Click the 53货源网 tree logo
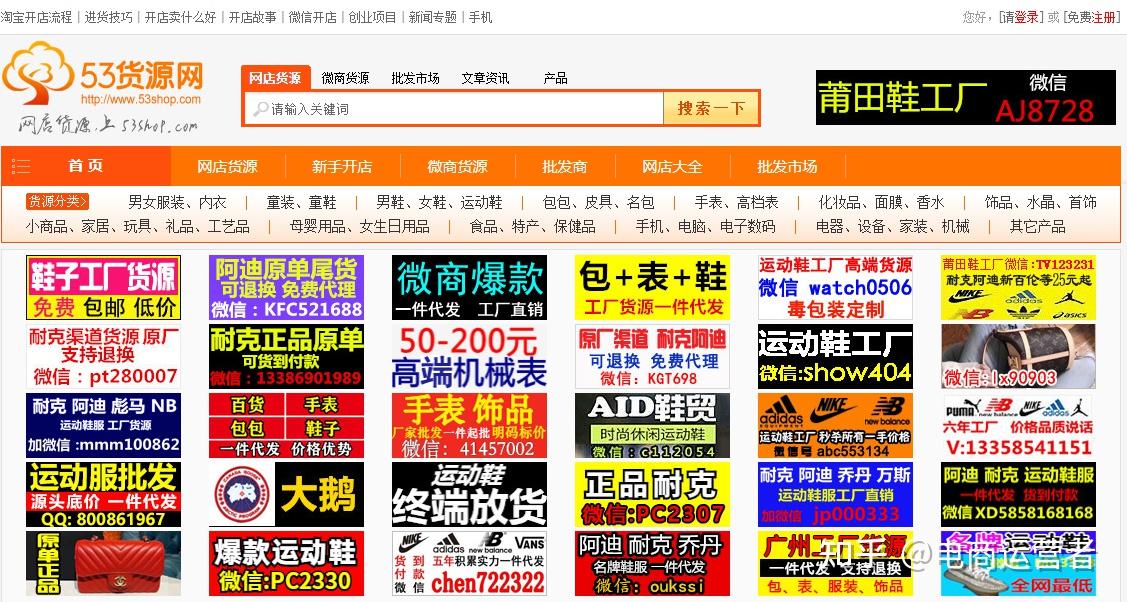The height and width of the screenshot is (602, 1127). [x=38, y=73]
